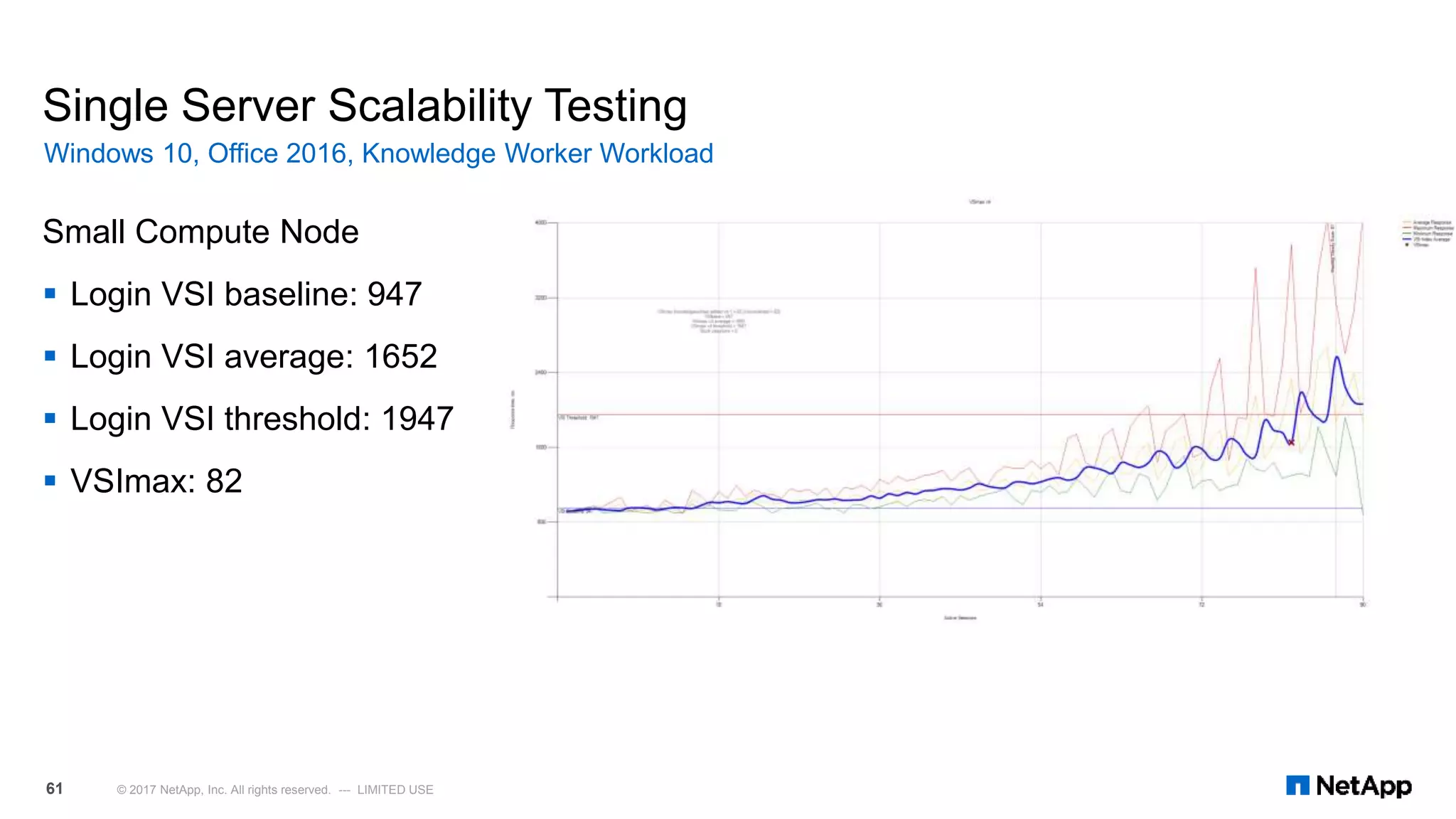Viewport: 1456px width, 819px height.
Task: Click the red X VSImax marker on chart
Action: click(x=1291, y=442)
